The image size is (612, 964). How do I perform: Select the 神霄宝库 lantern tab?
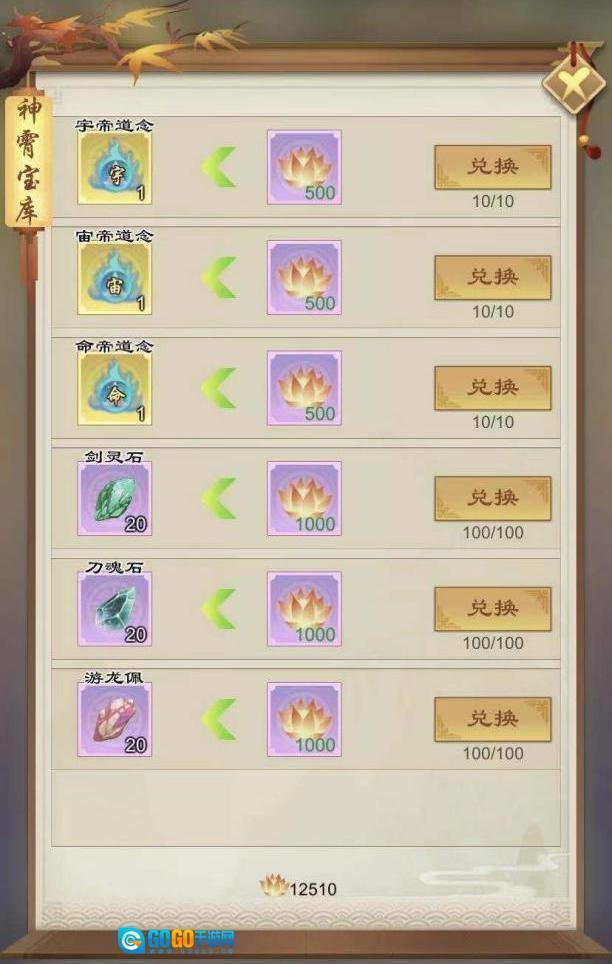pos(28,161)
